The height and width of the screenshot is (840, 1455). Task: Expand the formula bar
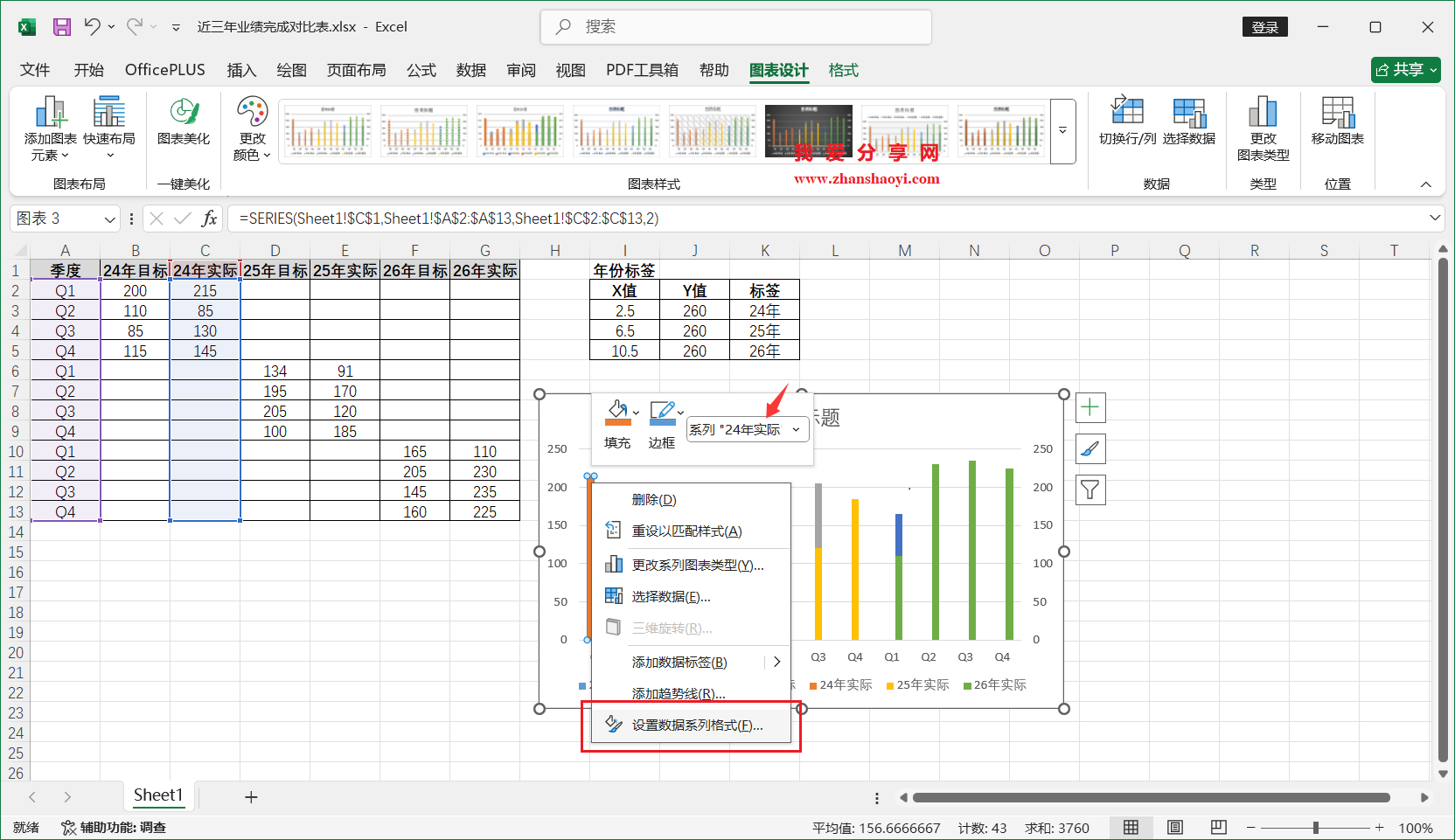pos(1435,218)
